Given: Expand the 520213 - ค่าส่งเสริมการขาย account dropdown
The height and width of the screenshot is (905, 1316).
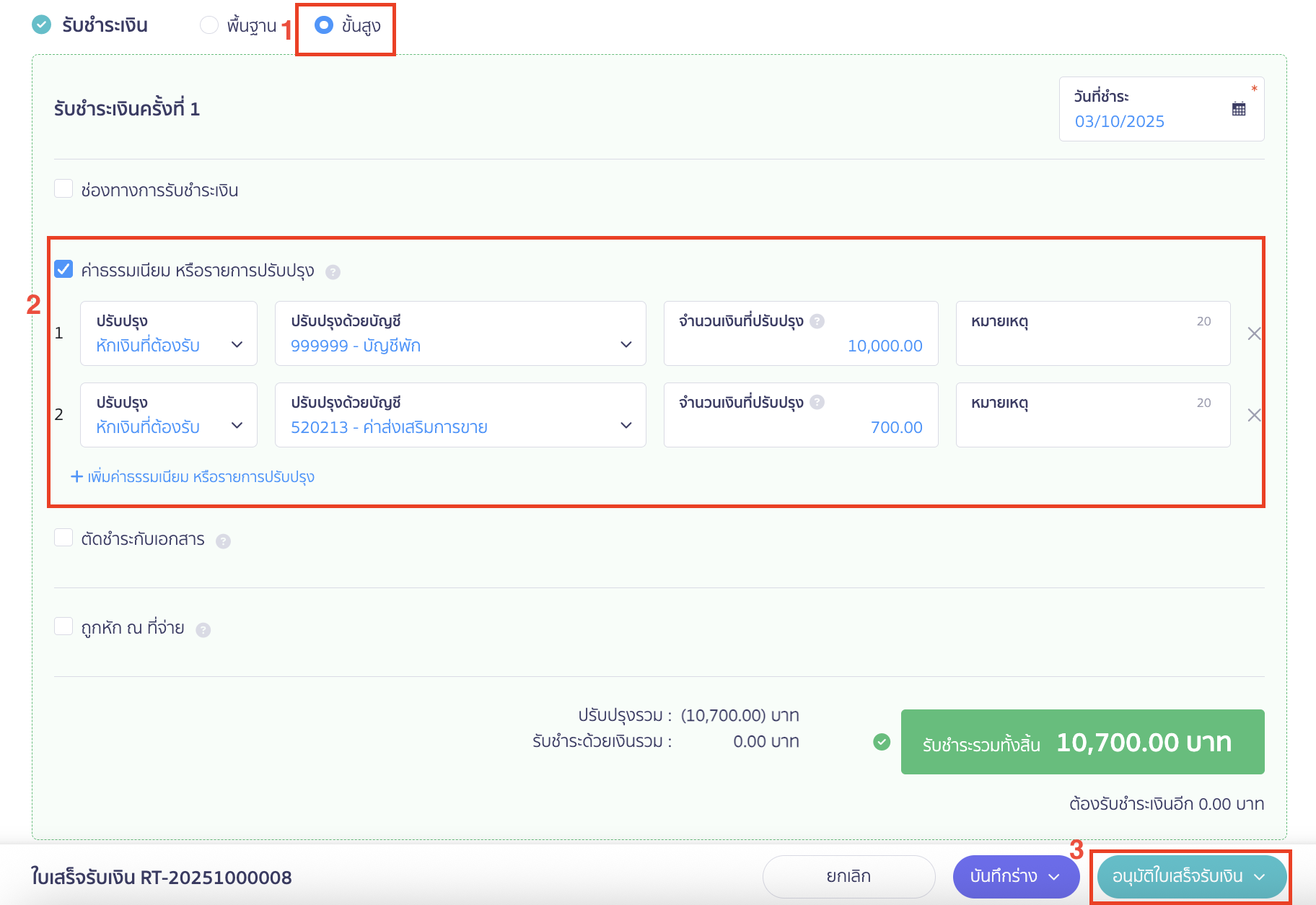Looking at the screenshot, I should pyautogui.click(x=460, y=416).
